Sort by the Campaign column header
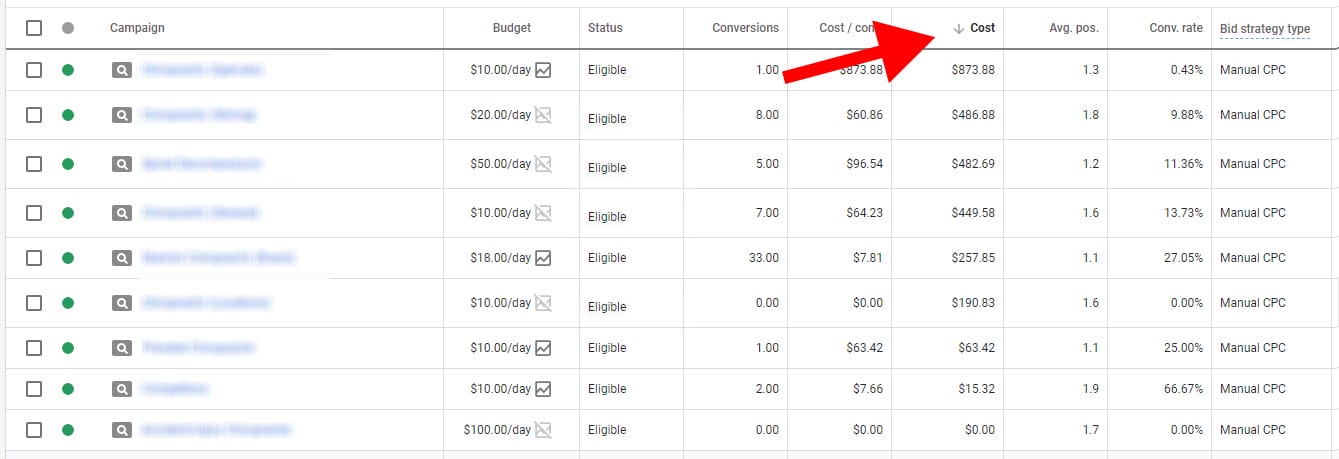This screenshot has height=459, width=1339. [137, 28]
